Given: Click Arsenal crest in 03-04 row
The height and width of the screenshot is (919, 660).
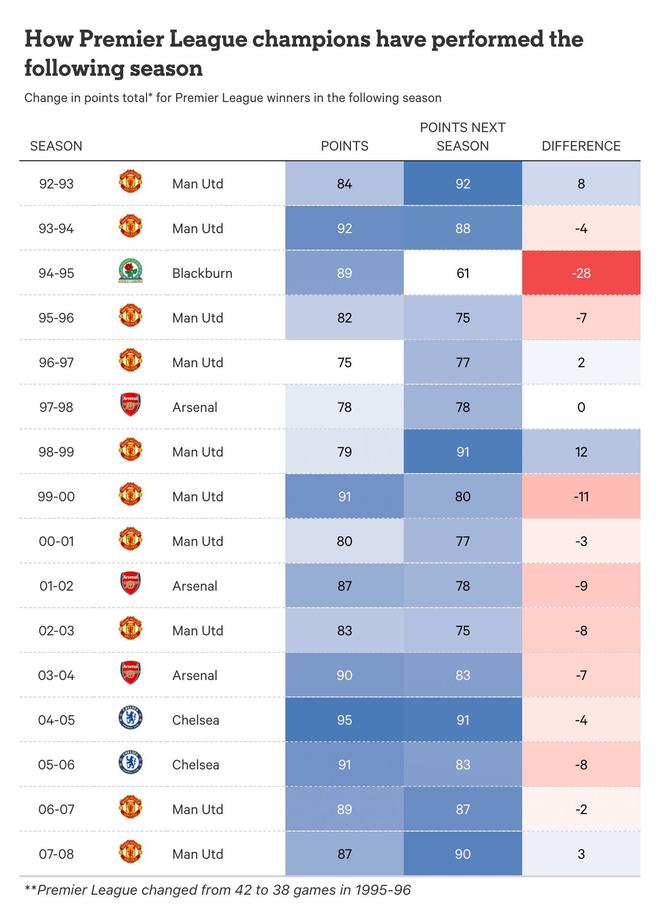Looking at the screenshot, I should pyautogui.click(x=130, y=675).
